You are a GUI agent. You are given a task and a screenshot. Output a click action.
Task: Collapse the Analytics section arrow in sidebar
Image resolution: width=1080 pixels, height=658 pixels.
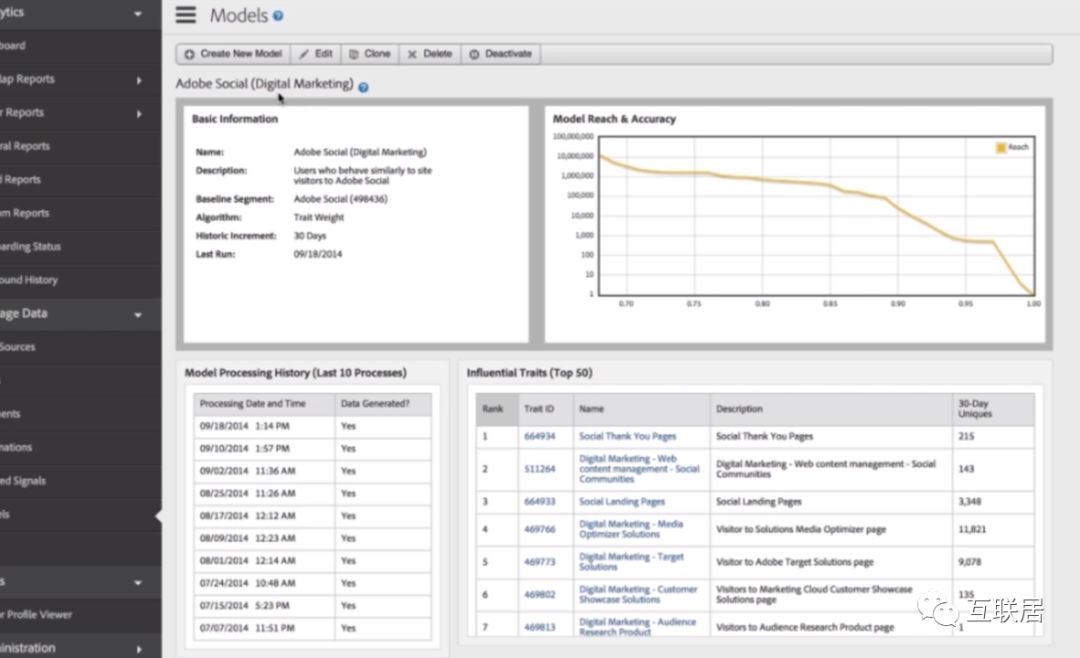point(138,13)
